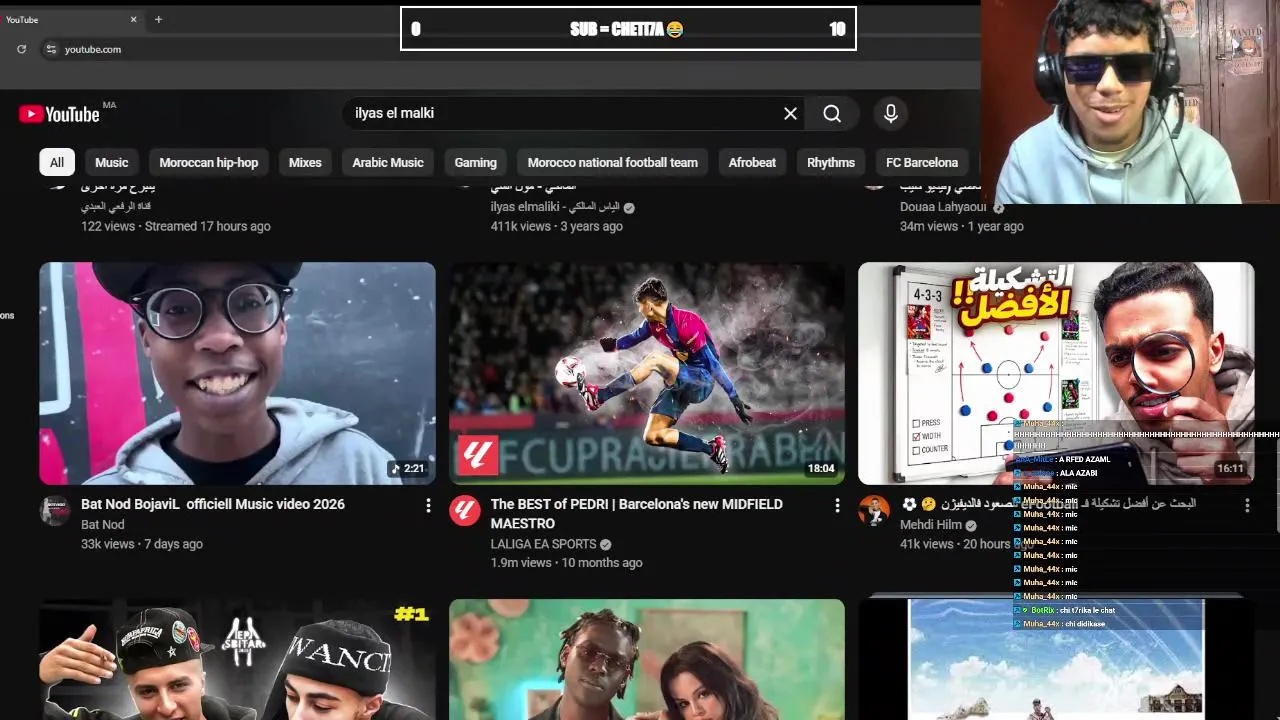Run search with the magnifier icon
Image resolution: width=1280 pixels, height=720 pixels.
(x=832, y=114)
